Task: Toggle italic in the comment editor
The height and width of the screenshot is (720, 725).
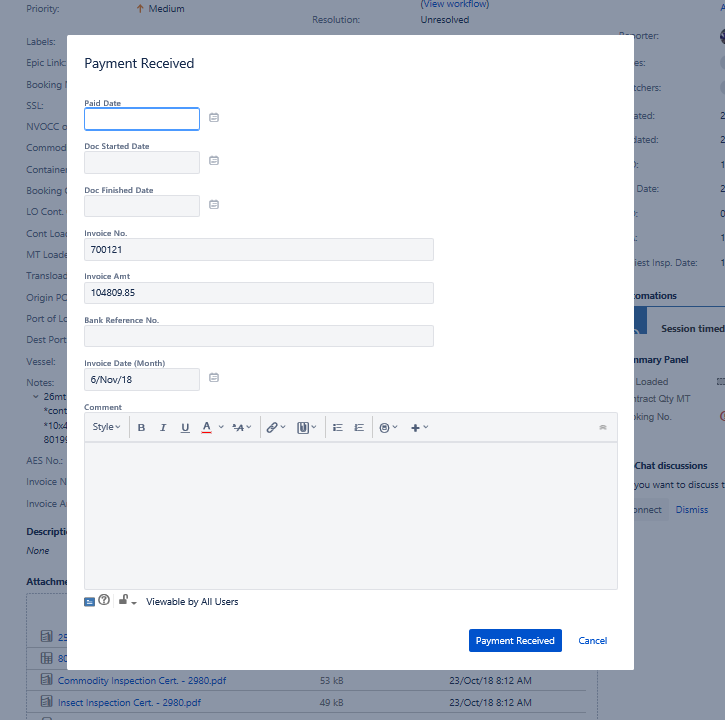Action: tap(163, 428)
